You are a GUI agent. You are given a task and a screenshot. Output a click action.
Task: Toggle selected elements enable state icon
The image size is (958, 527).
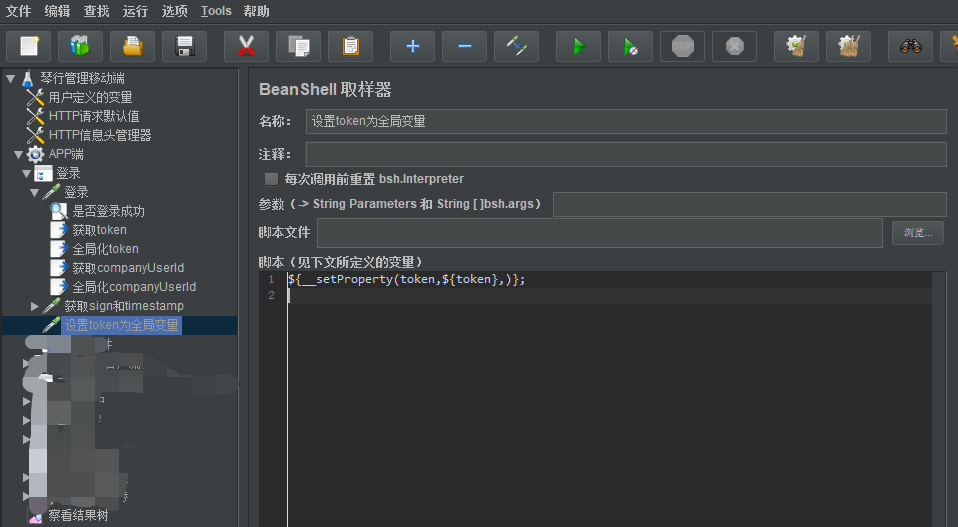point(516,46)
